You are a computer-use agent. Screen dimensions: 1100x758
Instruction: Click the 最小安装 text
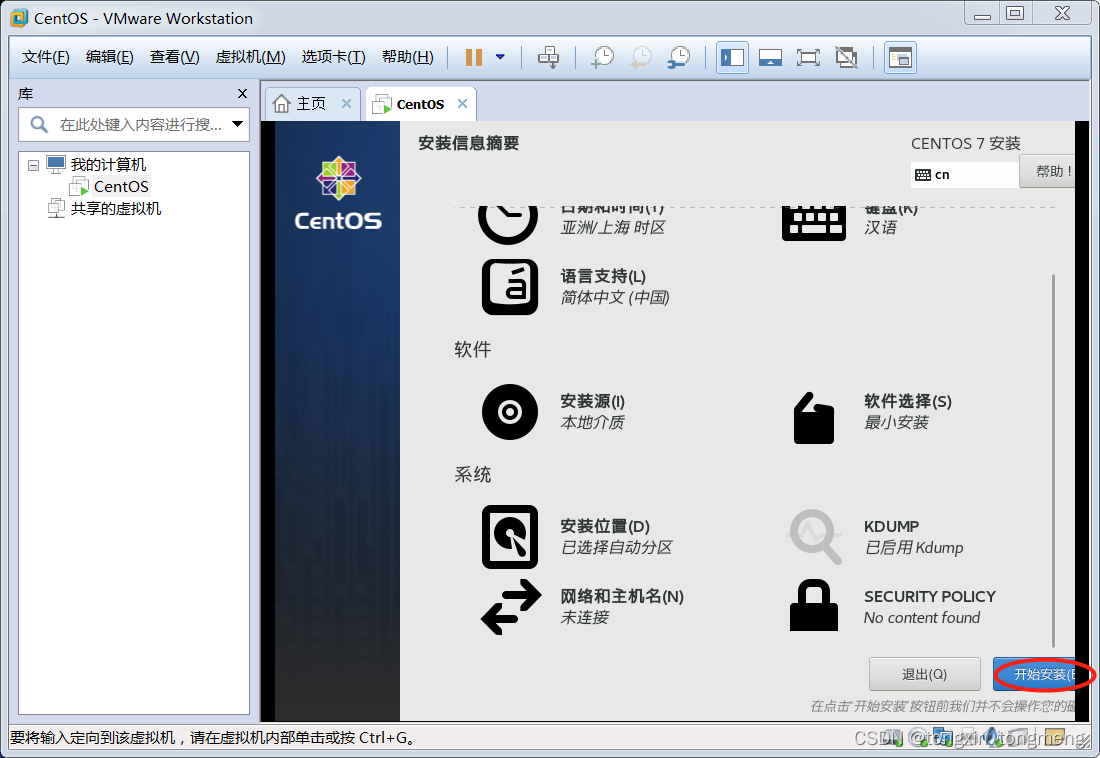pyautogui.click(x=897, y=423)
